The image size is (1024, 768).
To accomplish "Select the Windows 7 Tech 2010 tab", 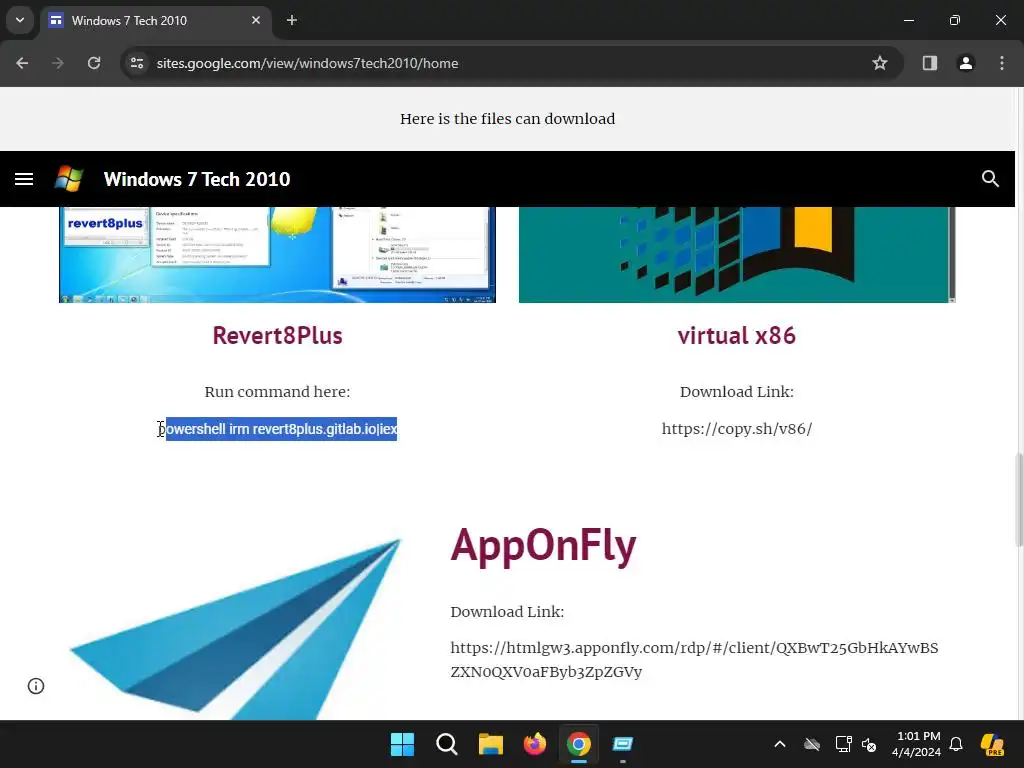I will (x=157, y=20).
